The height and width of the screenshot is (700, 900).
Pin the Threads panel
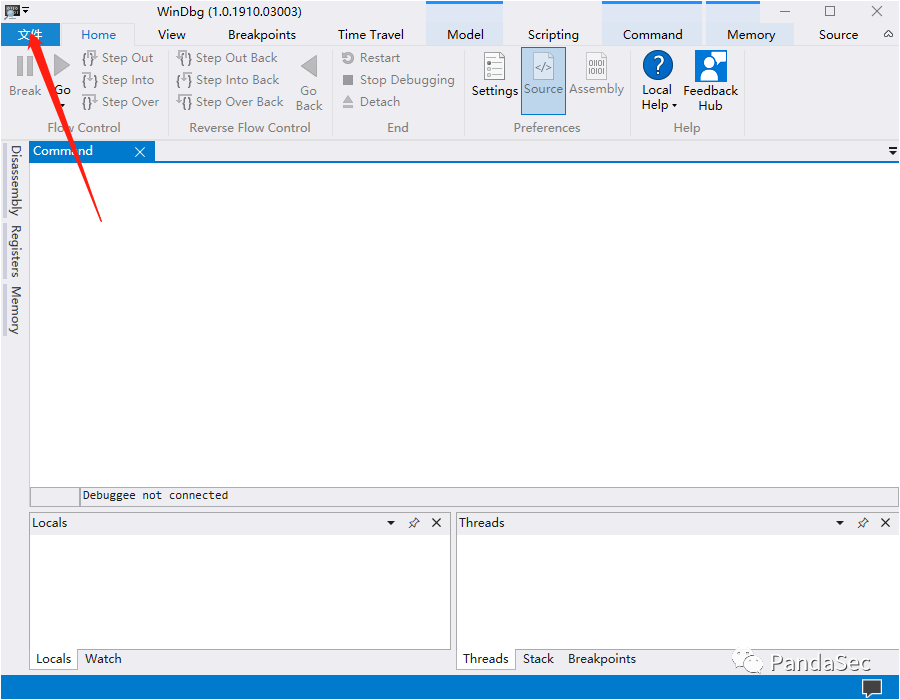click(863, 523)
